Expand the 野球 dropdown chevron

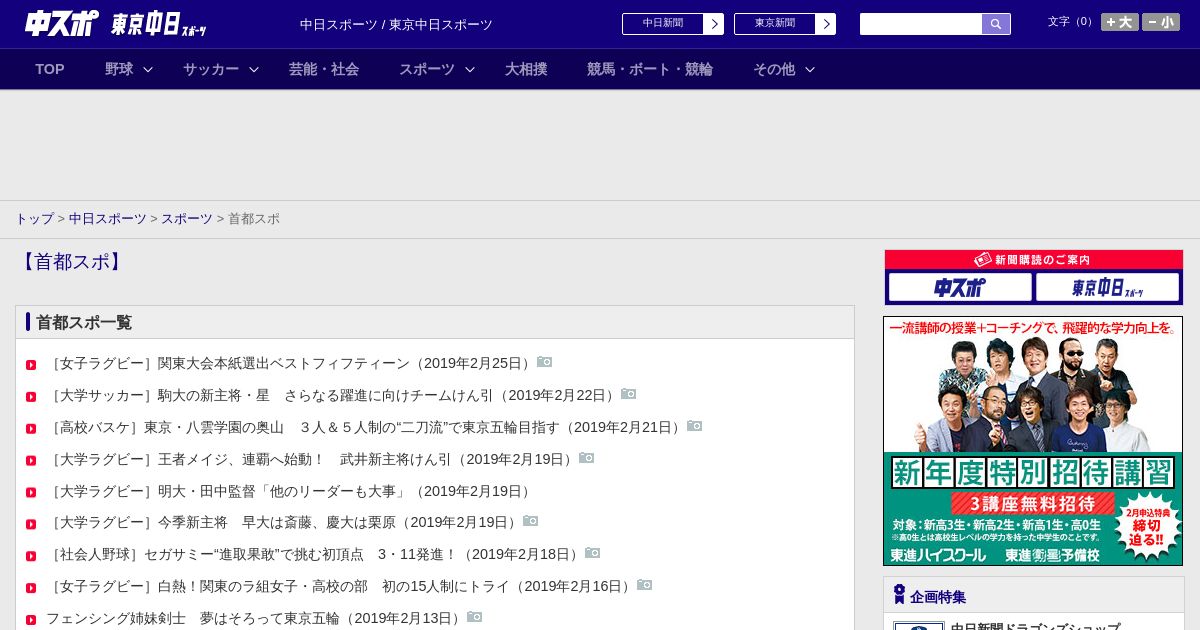coord(148,69)
